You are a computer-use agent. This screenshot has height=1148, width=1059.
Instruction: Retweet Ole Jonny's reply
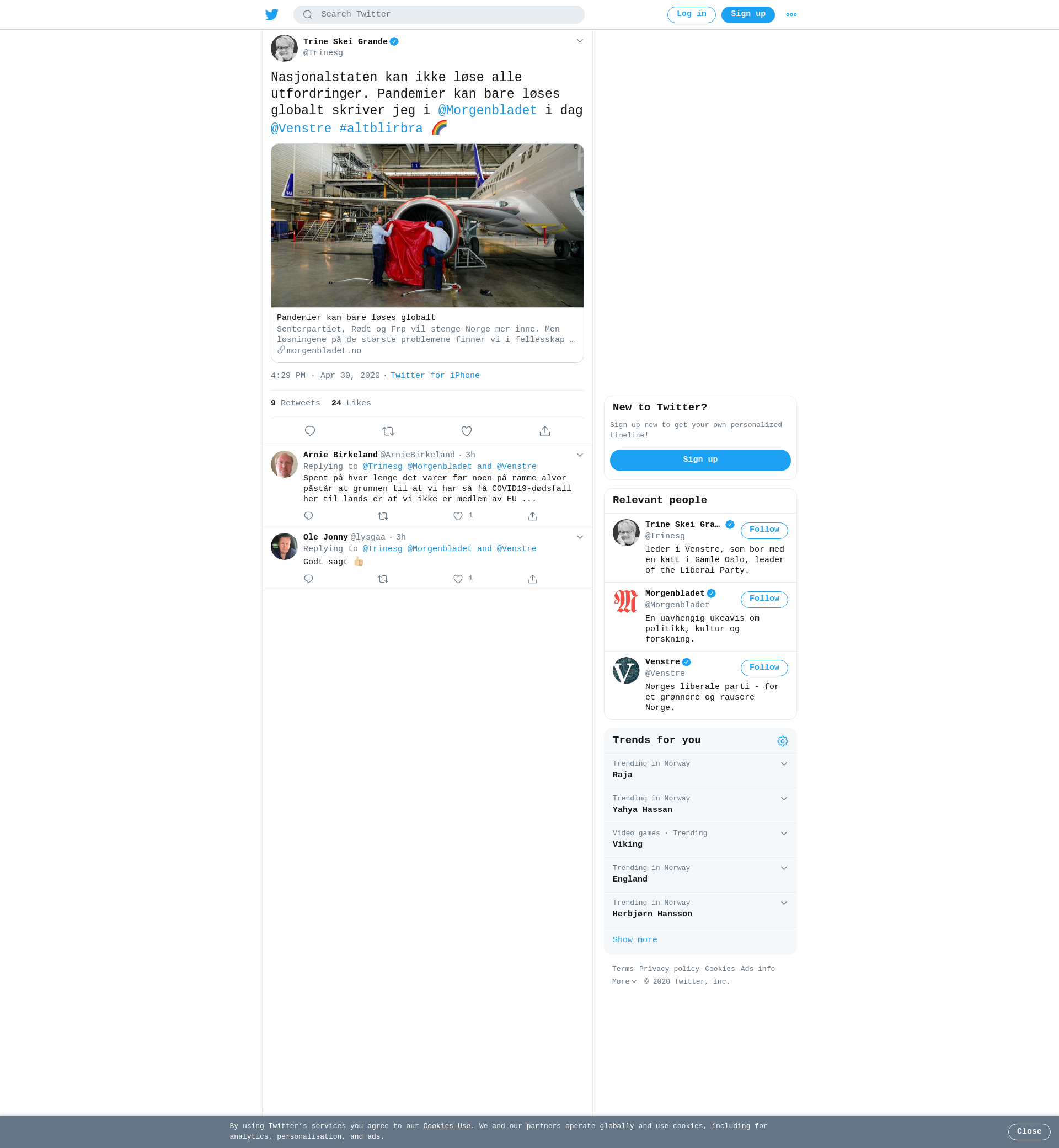383,579
